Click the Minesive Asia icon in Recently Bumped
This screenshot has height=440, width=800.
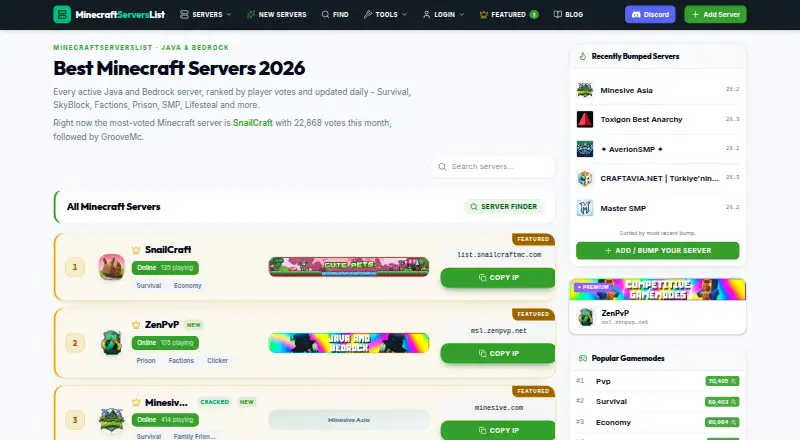point(585,90)
